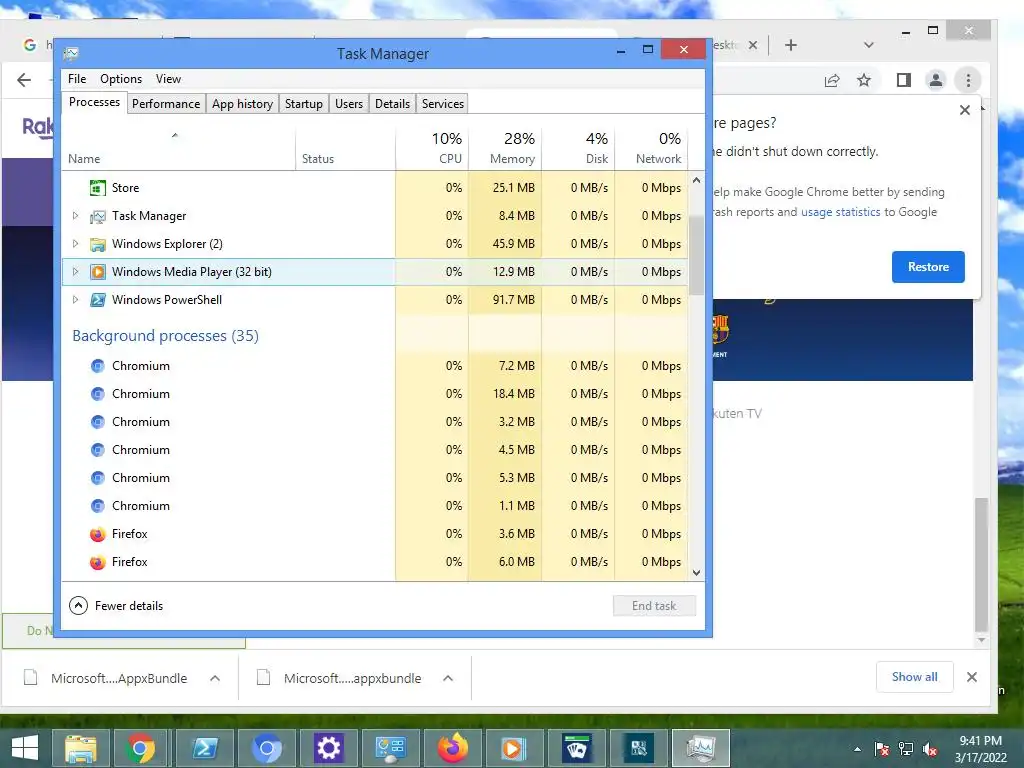Screen dimensions: 1024x768
Task: Close the Chrome restore pages popup
Action: 965,110
